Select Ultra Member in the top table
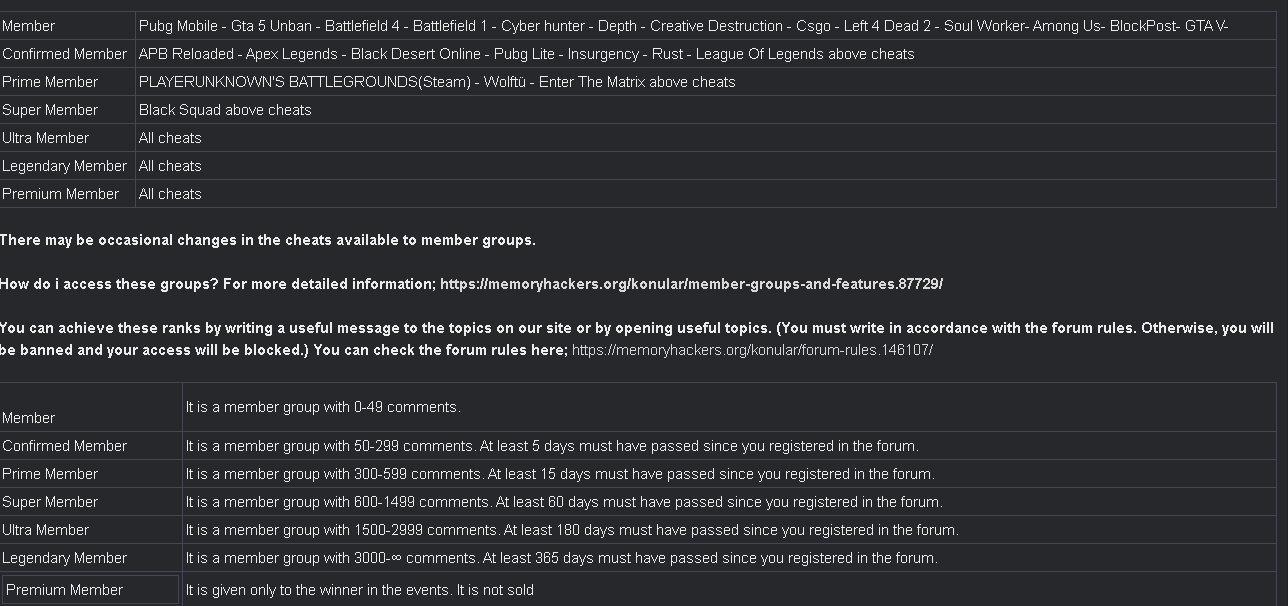The width and height of the screenshot is (1288, 606). [x=46, y=138]
